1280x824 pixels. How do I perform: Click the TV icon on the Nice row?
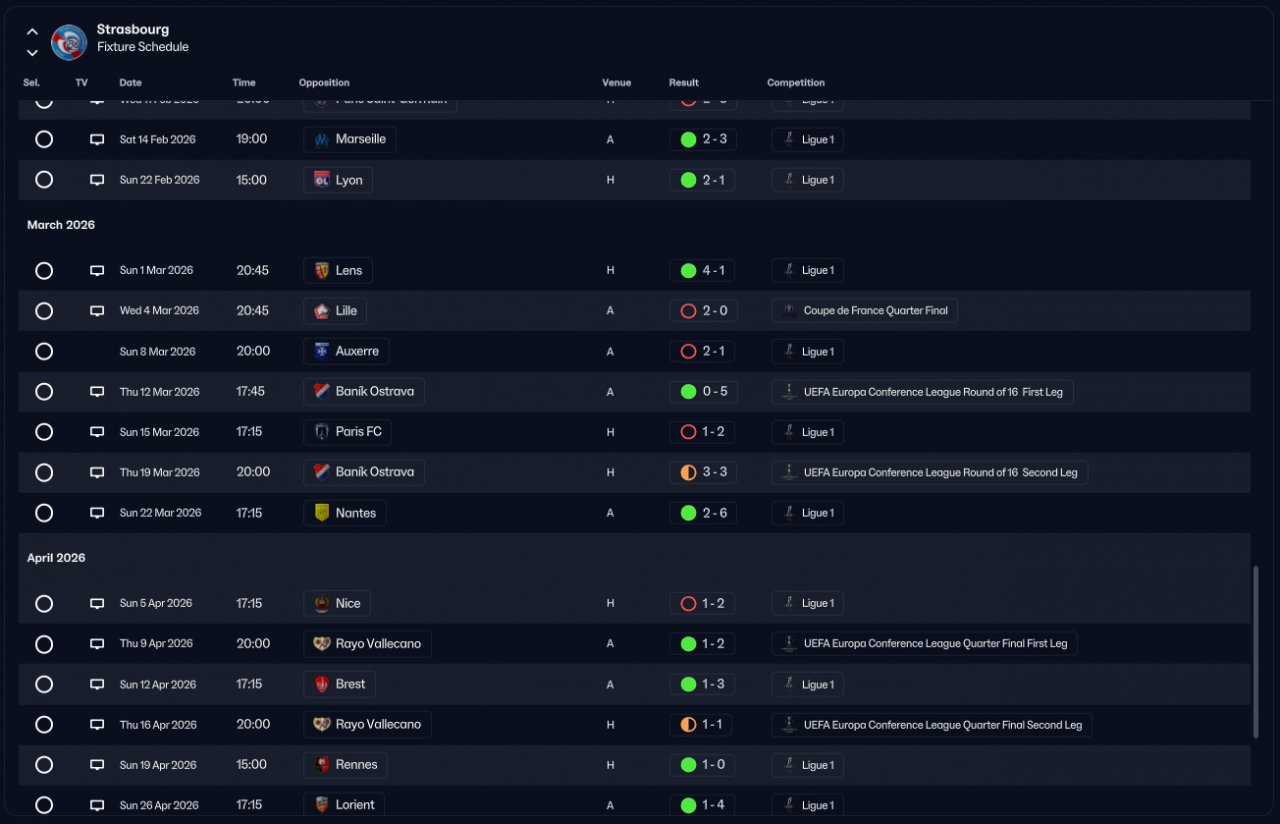[x=97, y=603]
